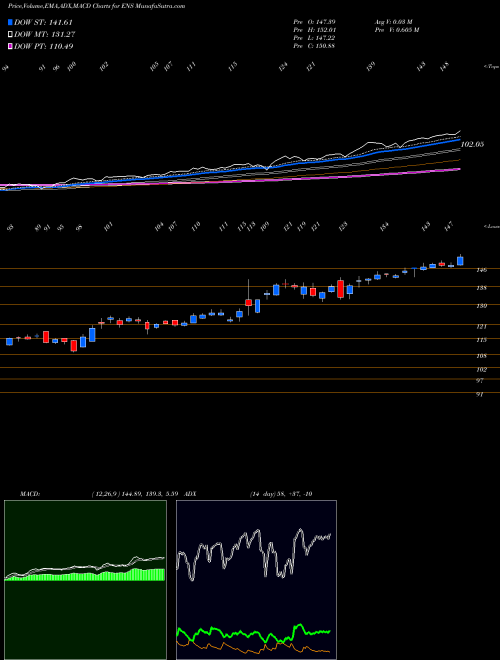
Task: Click the '<Lows' axis label
Action: [491, 226]
